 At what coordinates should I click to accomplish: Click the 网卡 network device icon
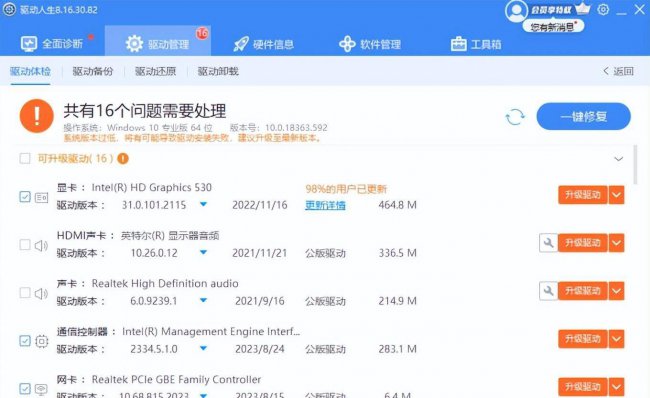click(x=41, y=389)
